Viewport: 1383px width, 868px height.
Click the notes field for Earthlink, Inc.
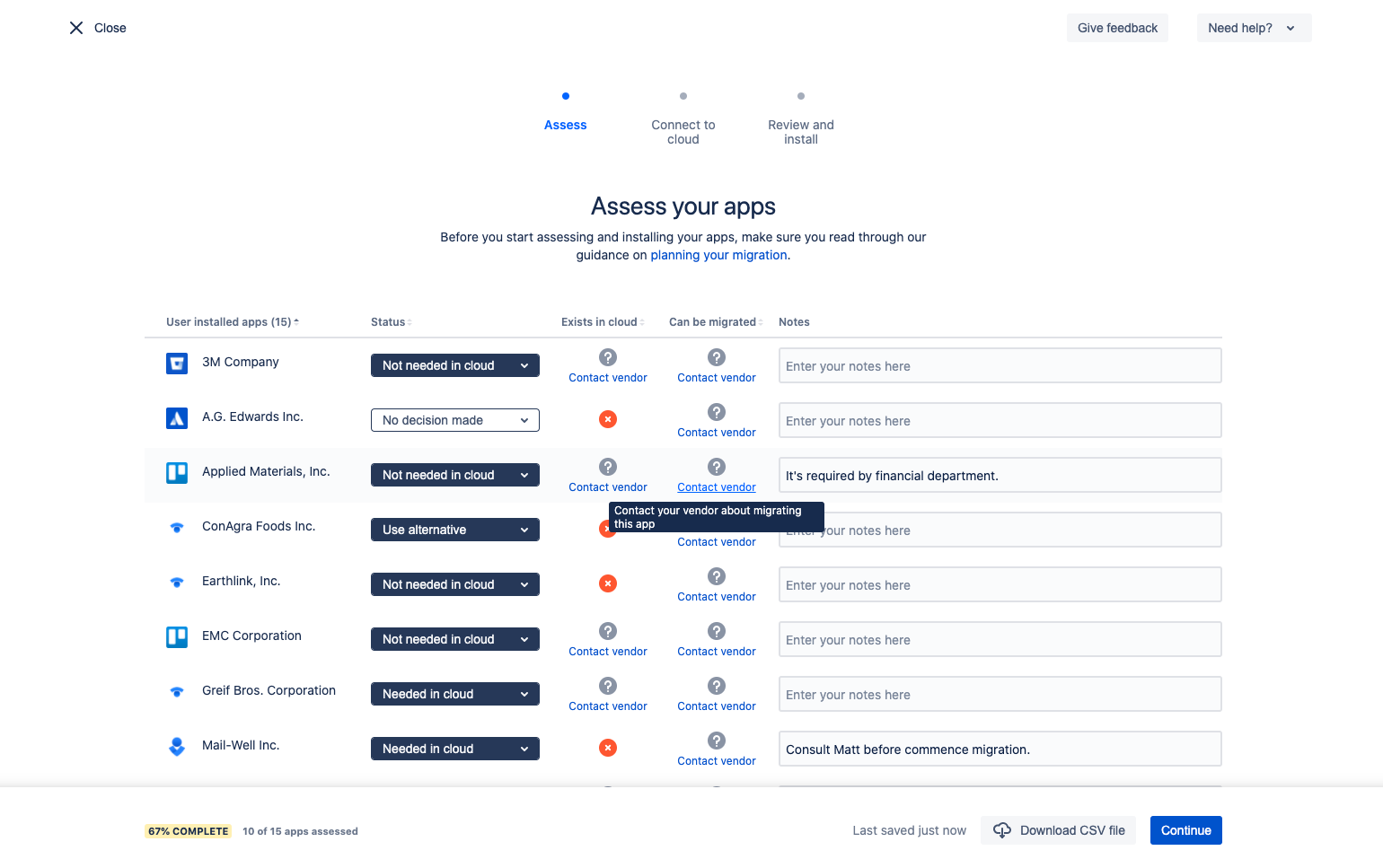click(1000, 584)
